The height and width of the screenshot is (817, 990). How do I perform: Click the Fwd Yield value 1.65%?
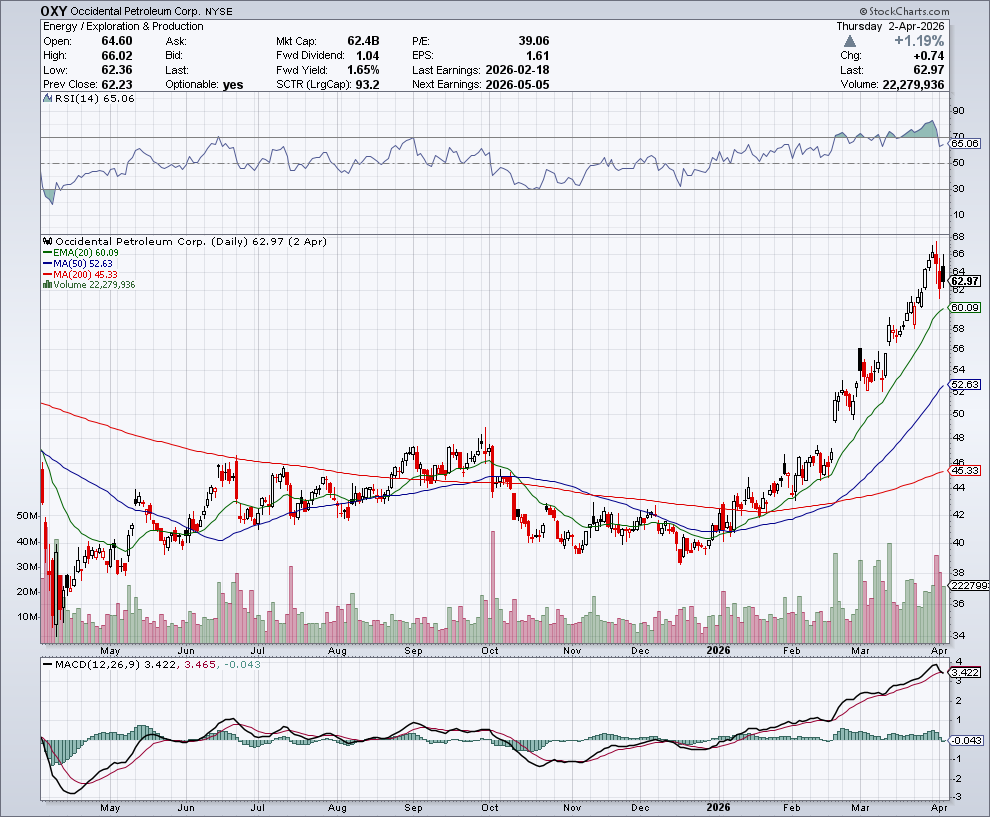click(x=363, y=70)
